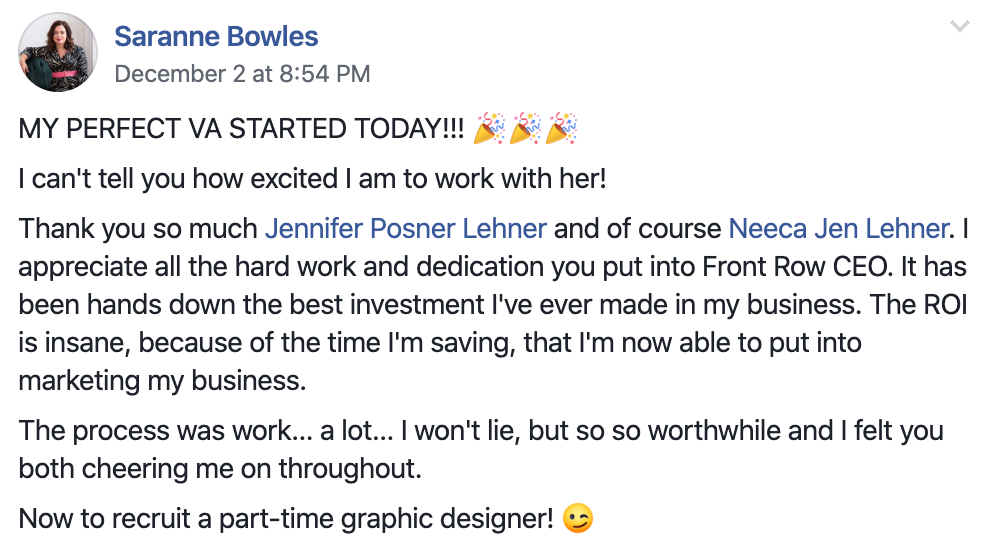982x550 pixels.
Task: Open the Saranne Bowles profile name link
Action: [216, 37]
